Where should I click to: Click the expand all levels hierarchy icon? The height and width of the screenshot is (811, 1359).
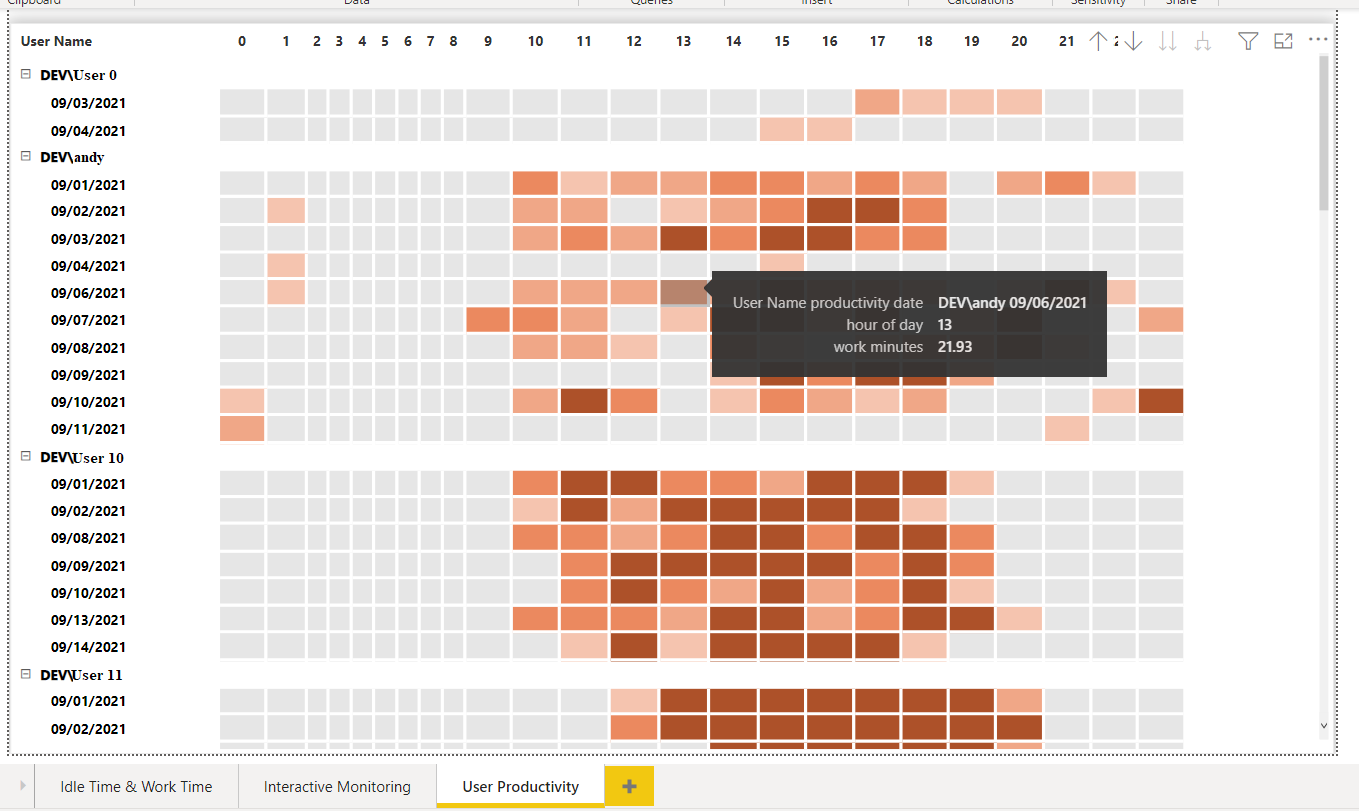1203,41
